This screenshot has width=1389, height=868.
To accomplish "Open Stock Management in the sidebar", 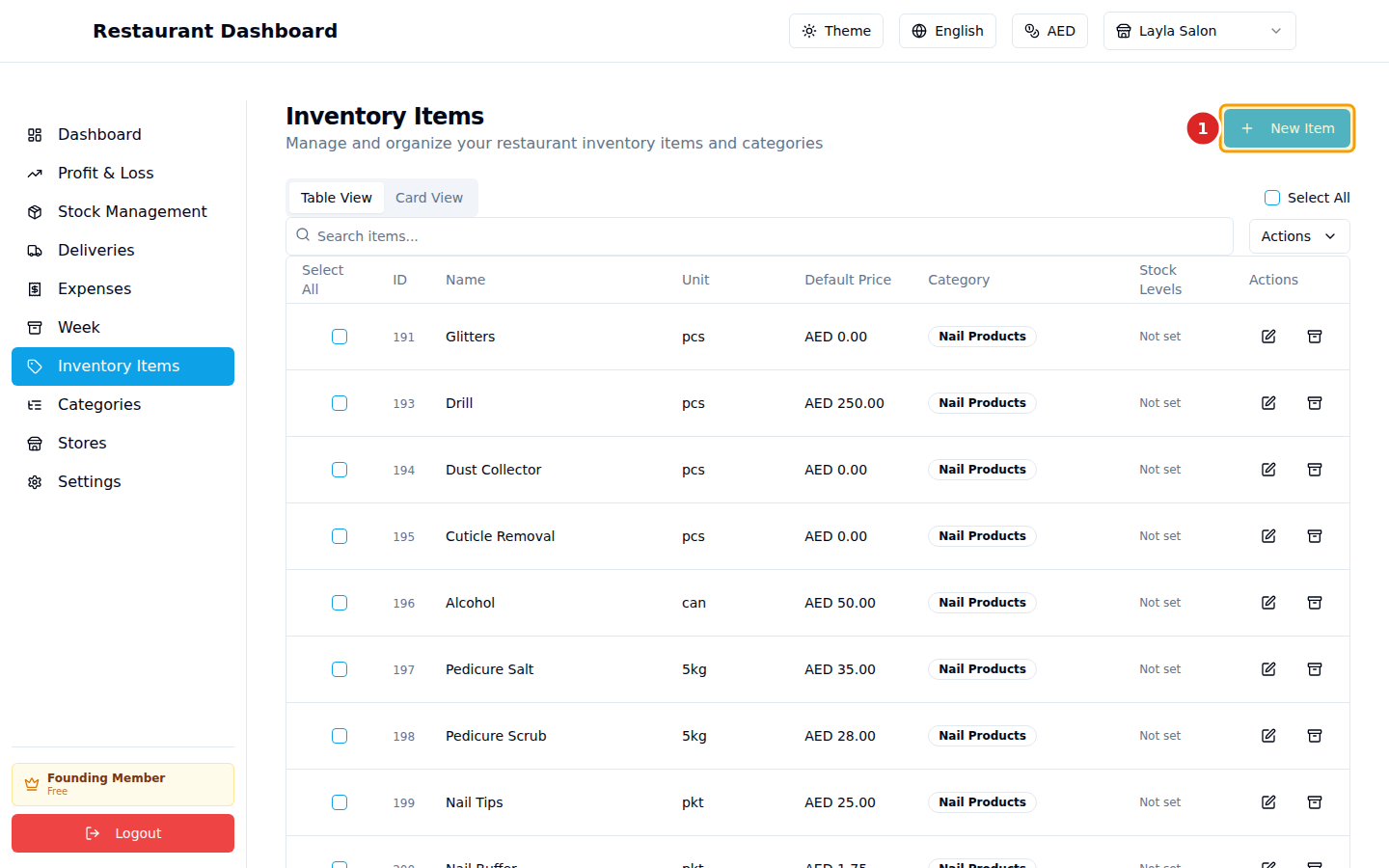I will click(132, 211).
